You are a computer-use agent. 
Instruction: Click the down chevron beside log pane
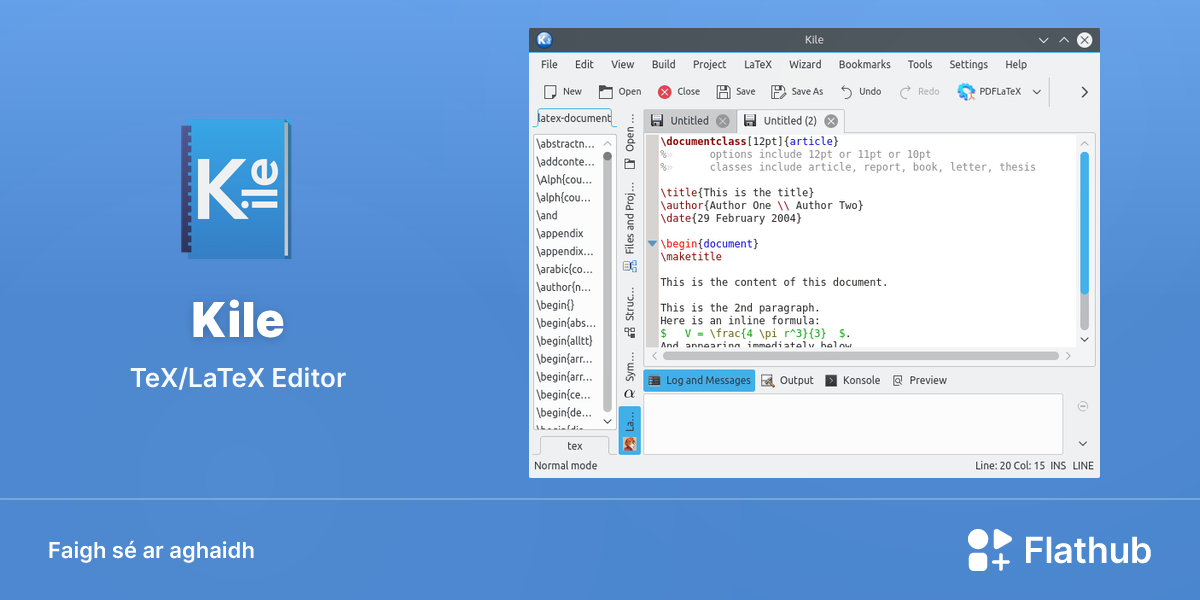tap(1083, 443)
